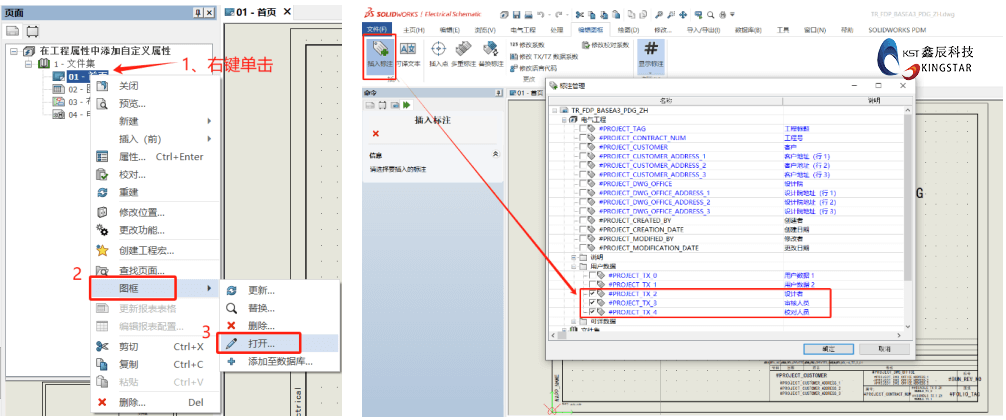The image size is (1006, 420).
Task: Click the 标注管理 vertical scrollbar
Action: click(x=906, y=210)
